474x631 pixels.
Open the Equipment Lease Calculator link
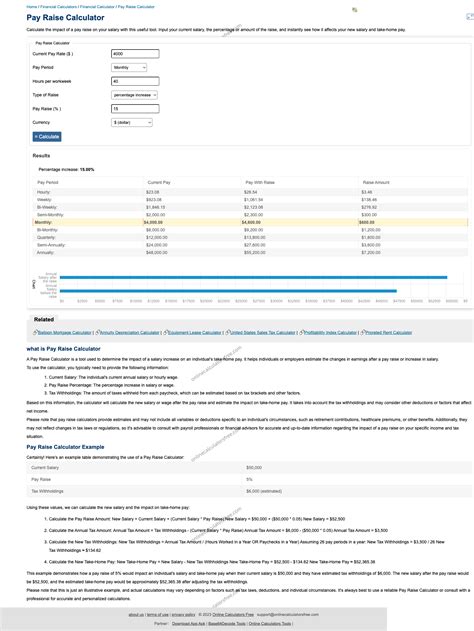click(x=195, y=333)
